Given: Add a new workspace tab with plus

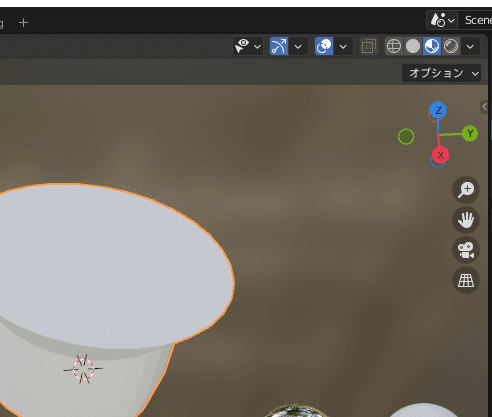Looking at the screenshot, I should [x=23, y=23].
